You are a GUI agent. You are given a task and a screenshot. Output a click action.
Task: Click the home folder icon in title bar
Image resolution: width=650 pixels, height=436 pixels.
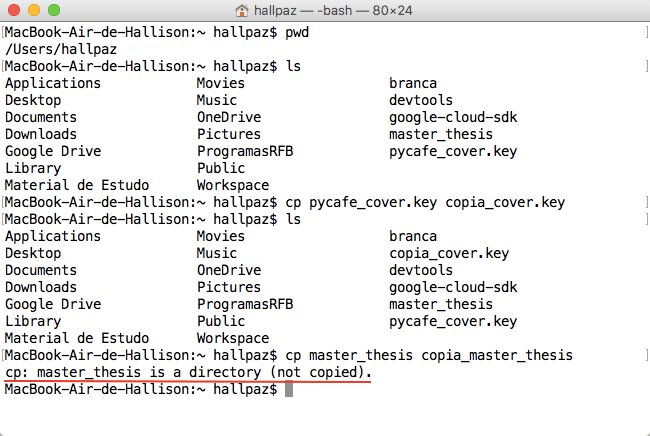pos(241,10)
